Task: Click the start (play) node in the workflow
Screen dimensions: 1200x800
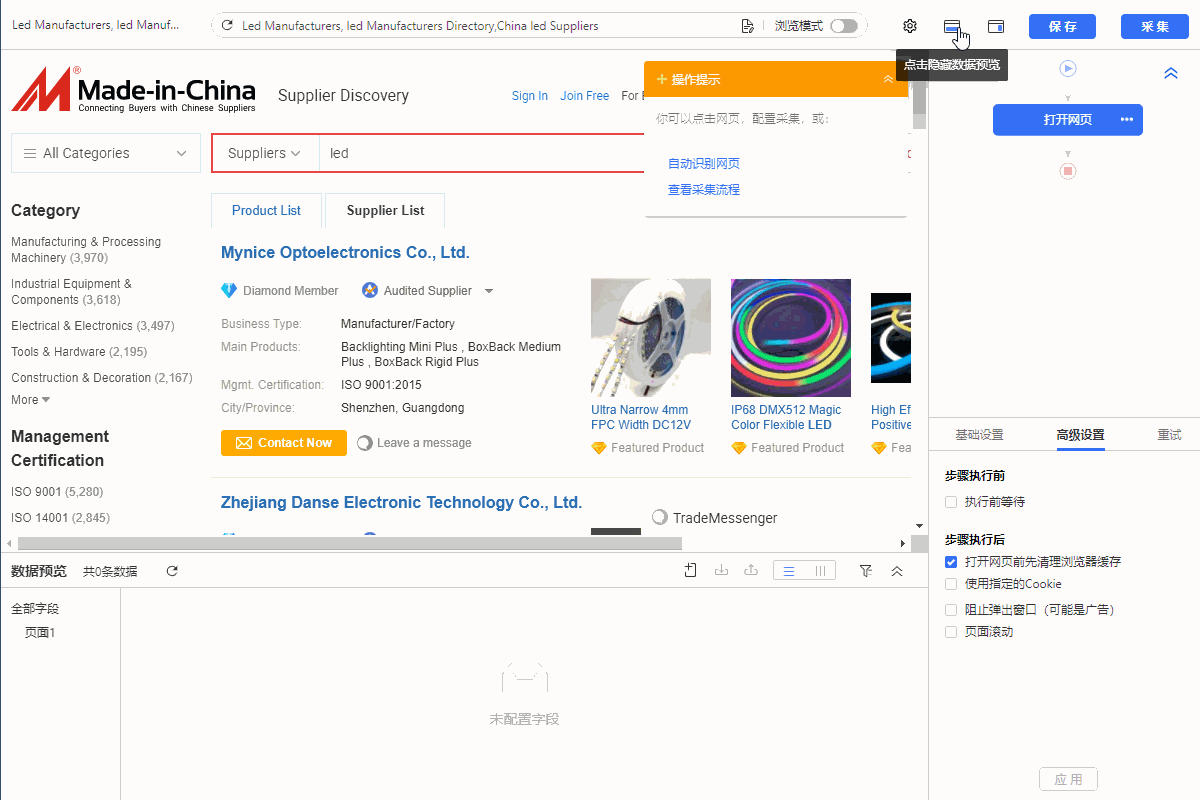Action: [1068, 68]
